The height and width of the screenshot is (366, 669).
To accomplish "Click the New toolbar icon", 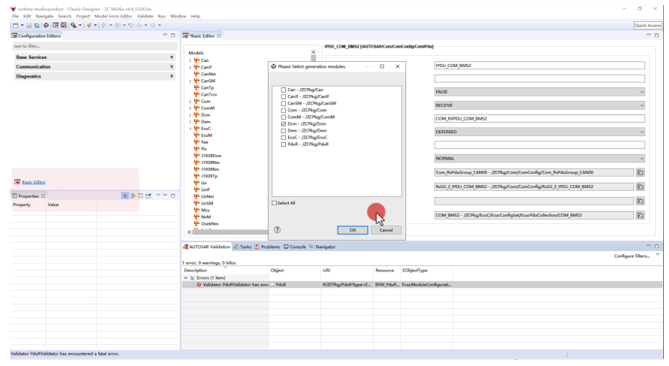I will (x=16, y=25).
